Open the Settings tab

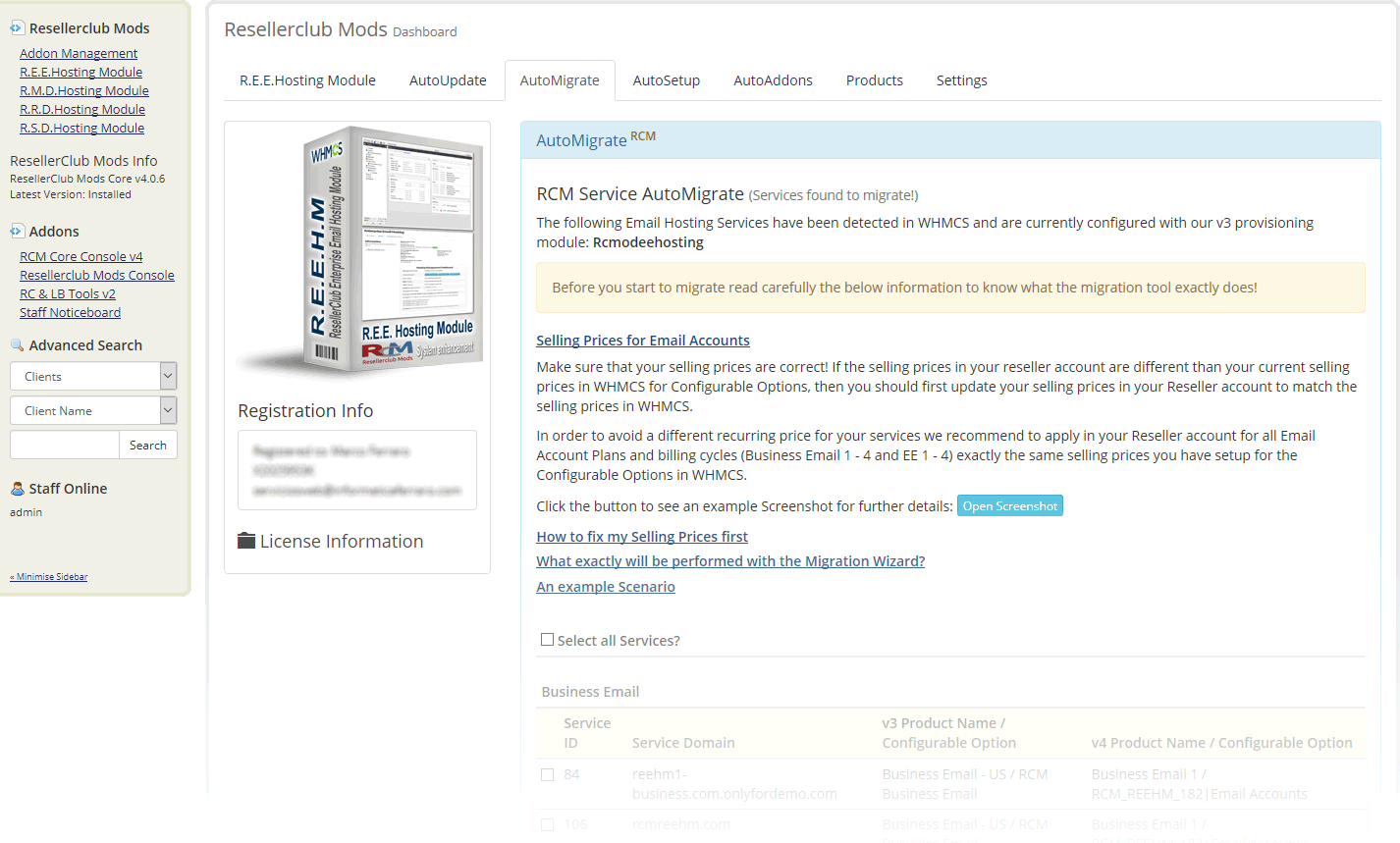[x=962, y=80]
